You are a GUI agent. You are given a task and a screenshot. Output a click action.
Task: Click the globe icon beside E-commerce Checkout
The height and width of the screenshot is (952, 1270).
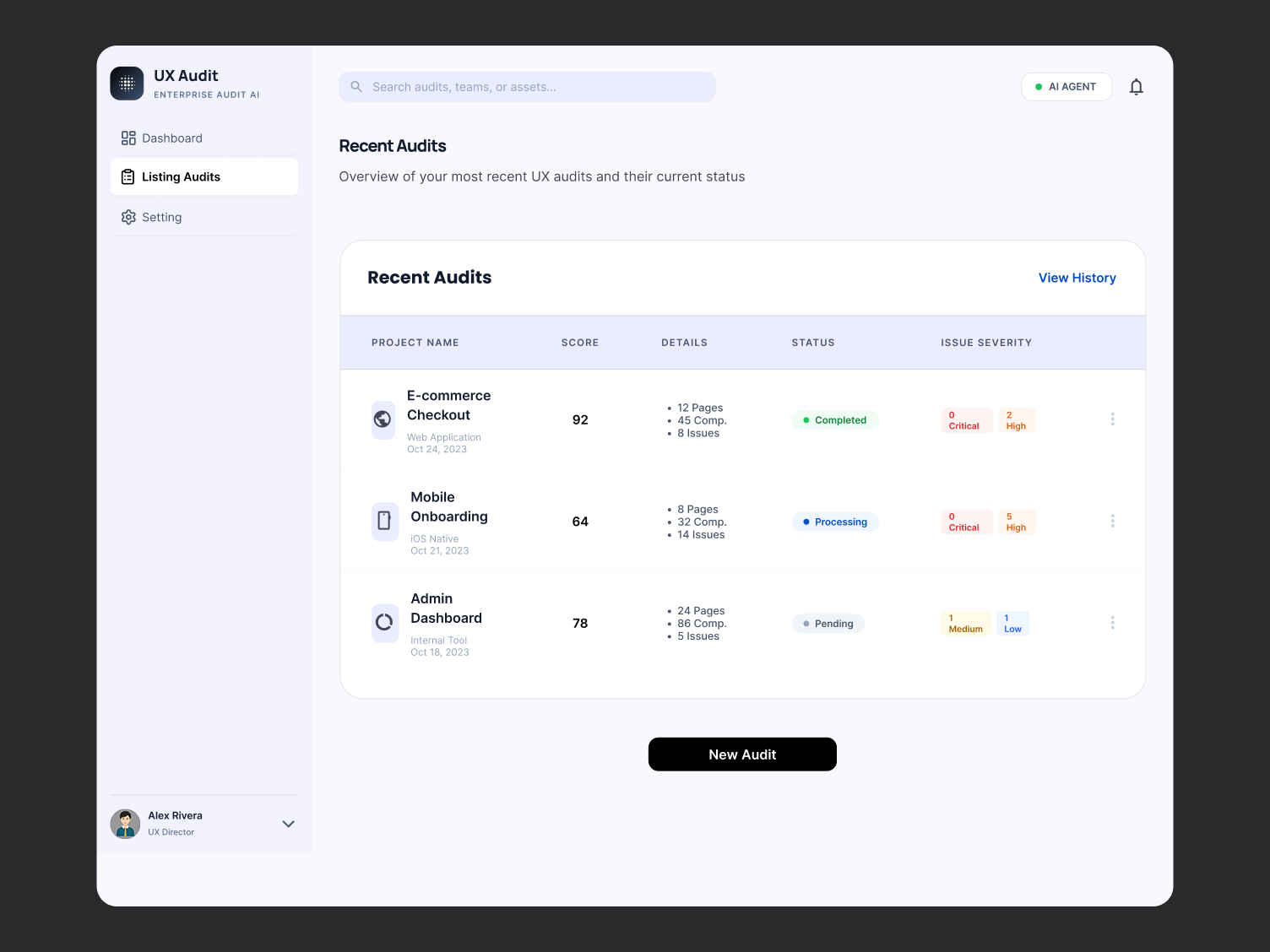point(383,419)
